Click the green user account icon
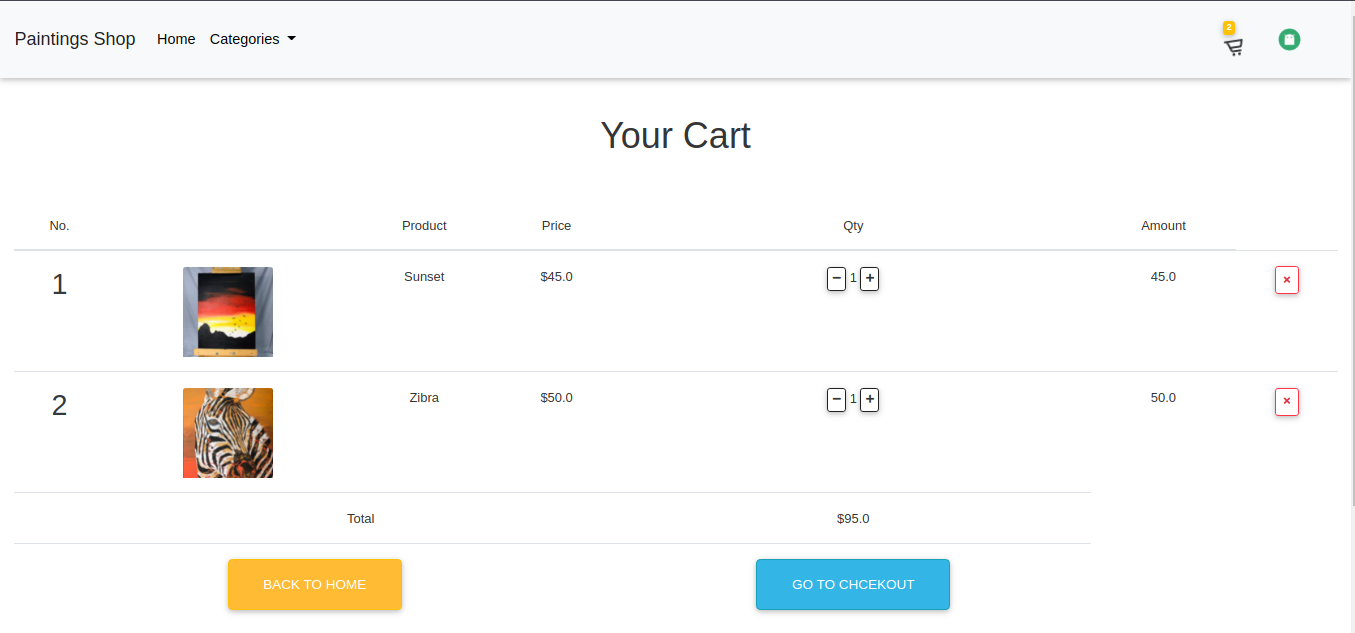This screenshot has width=1355, height=633. click(x=1289, y=40)
